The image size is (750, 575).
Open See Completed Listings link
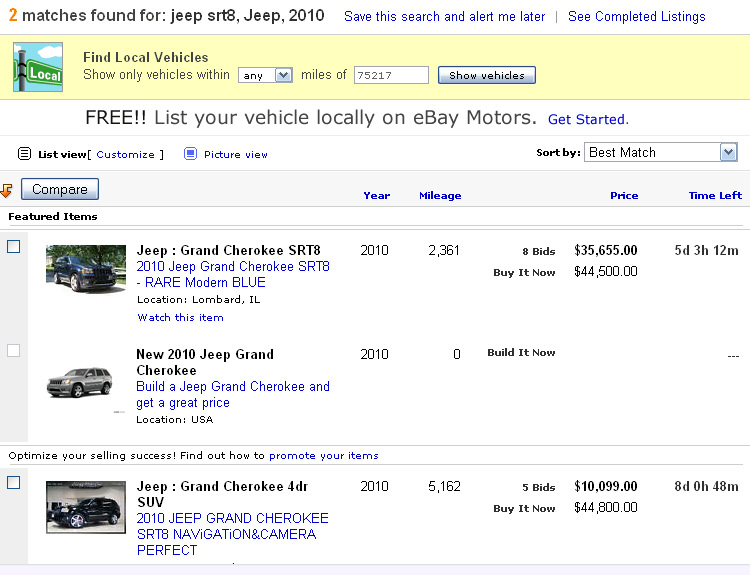[x=636, y=17]
